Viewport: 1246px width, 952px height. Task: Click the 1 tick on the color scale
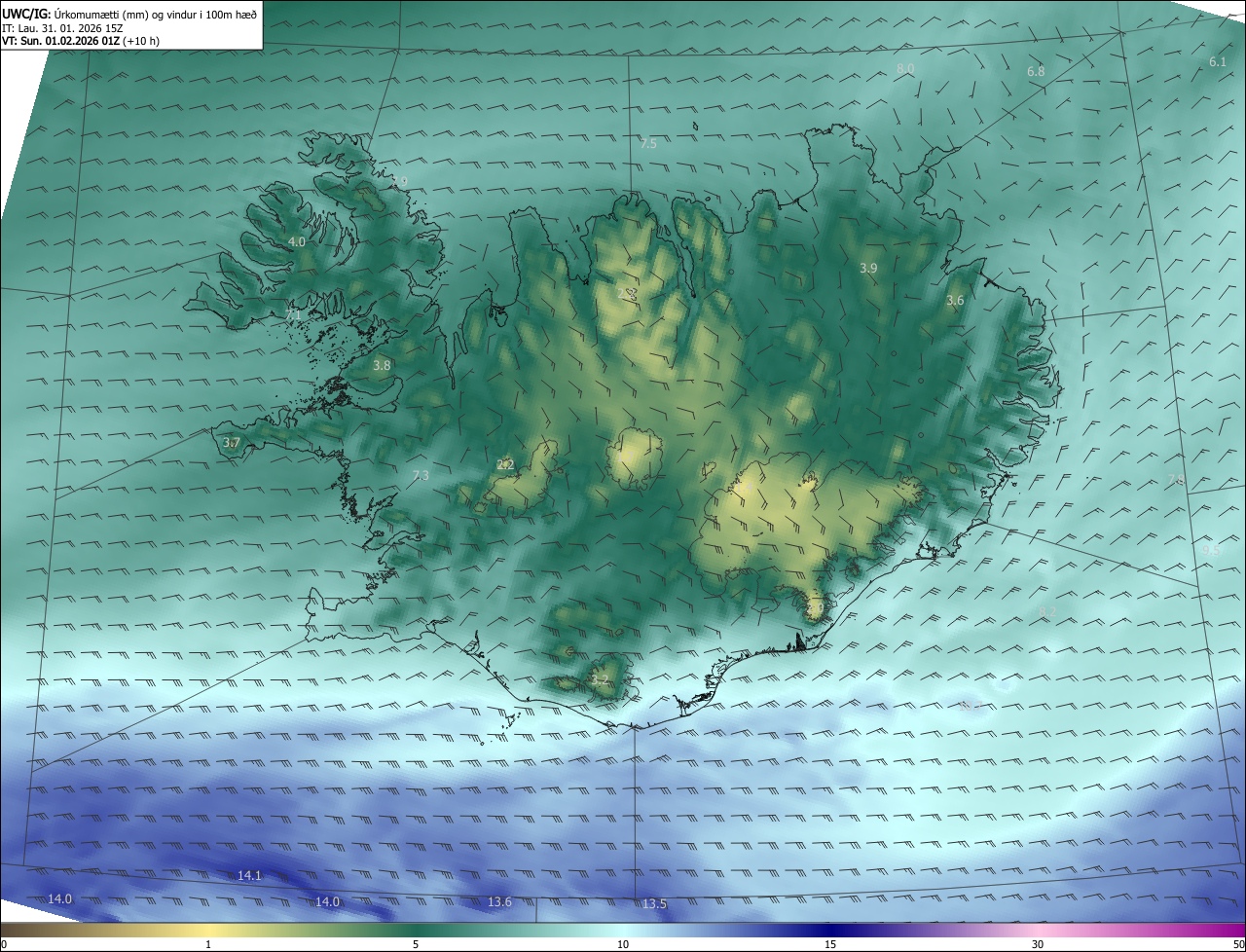(x=208, y=944)
